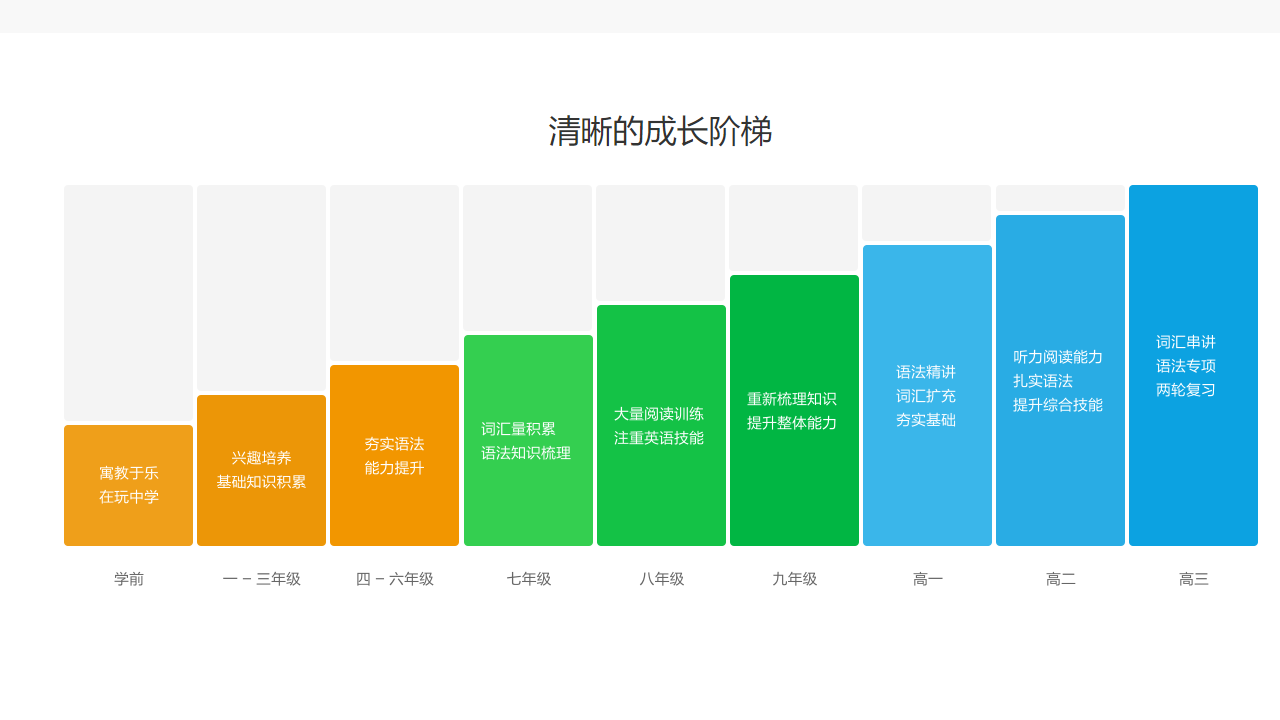Select the 四－六年级 label text

pyautogui.click(x=394, y=578)
